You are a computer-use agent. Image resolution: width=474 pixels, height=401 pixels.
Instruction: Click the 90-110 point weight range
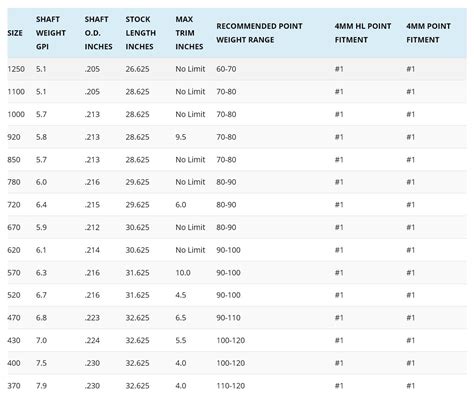[x=228, y=318]
